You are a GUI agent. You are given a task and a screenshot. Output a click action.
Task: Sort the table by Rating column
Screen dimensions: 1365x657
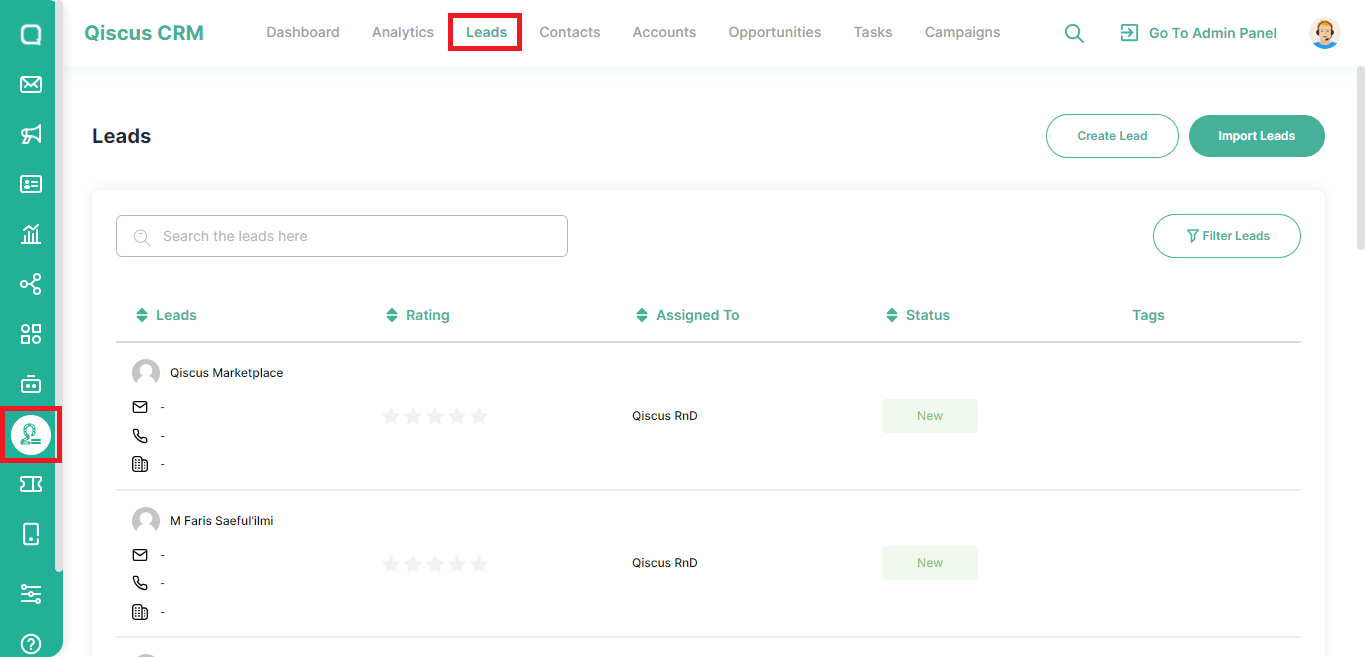(392, 315)
